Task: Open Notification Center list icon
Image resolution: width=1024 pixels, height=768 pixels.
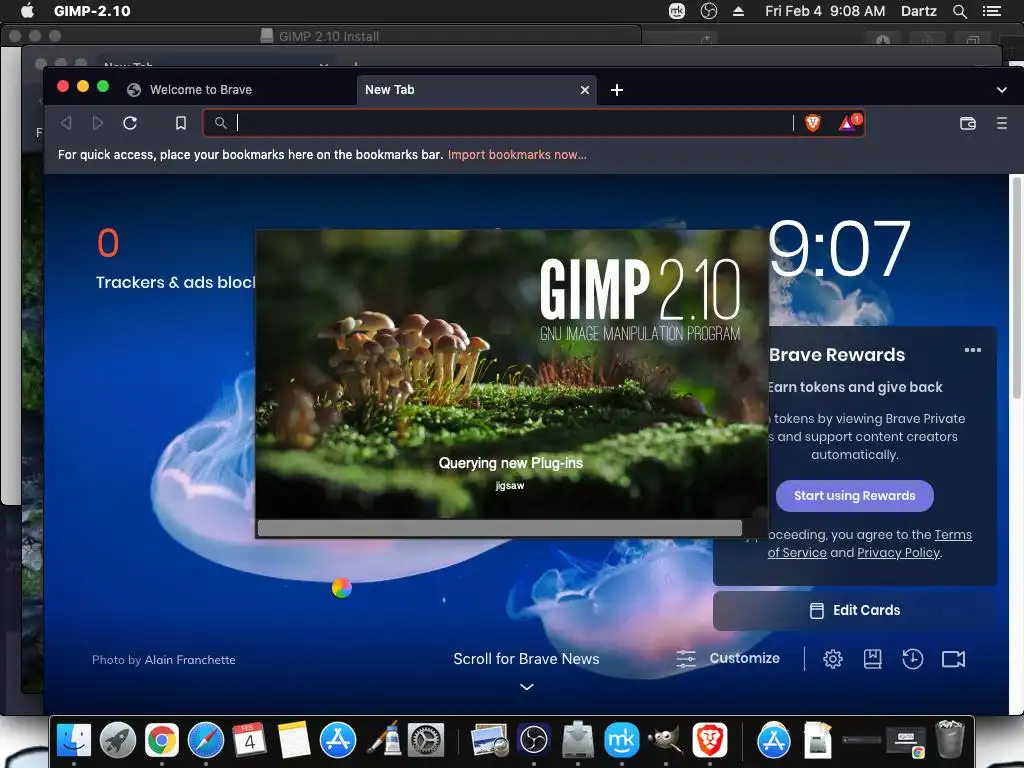Action: click(992, 10)
